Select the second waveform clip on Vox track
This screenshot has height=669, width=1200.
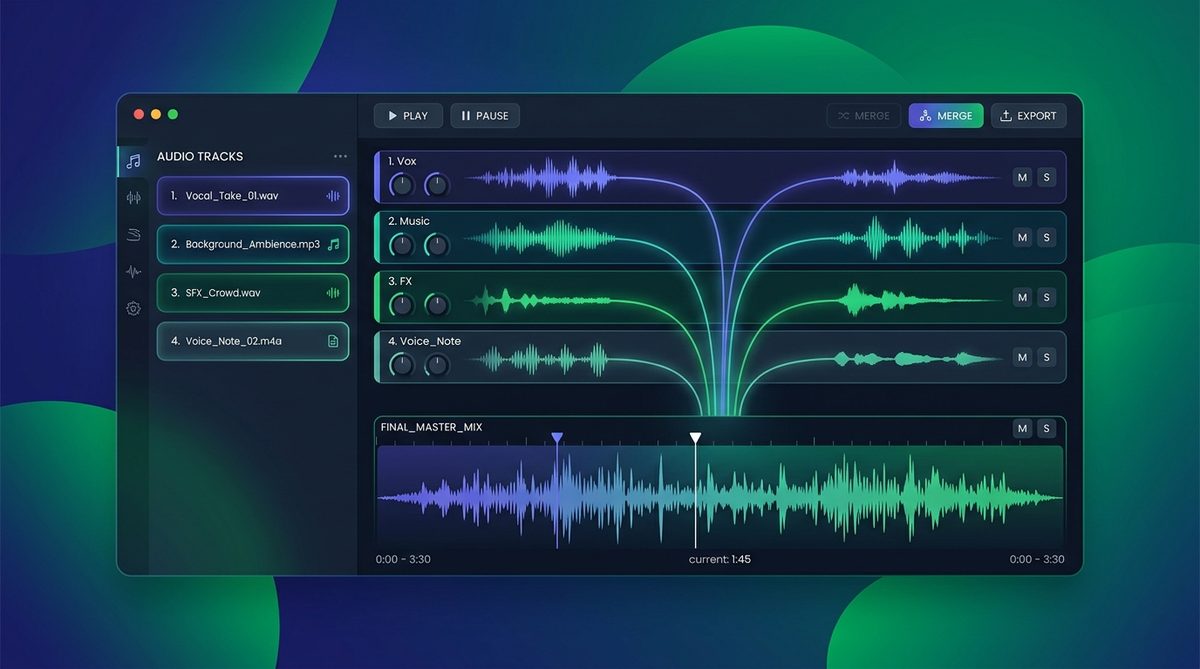pyautogui.click(x=915, y=178)
